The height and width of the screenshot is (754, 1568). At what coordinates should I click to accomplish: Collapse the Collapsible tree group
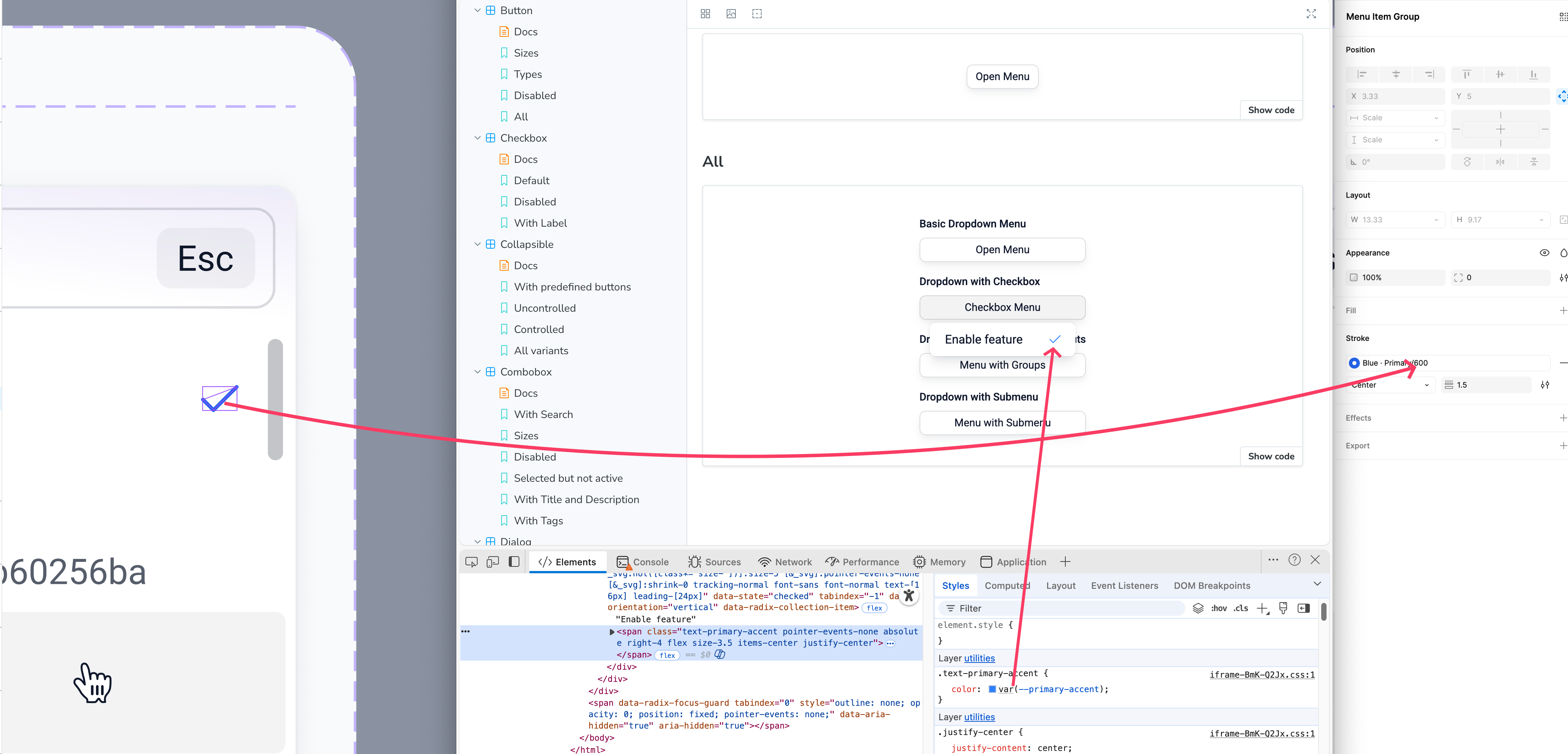tap(477, 244)
